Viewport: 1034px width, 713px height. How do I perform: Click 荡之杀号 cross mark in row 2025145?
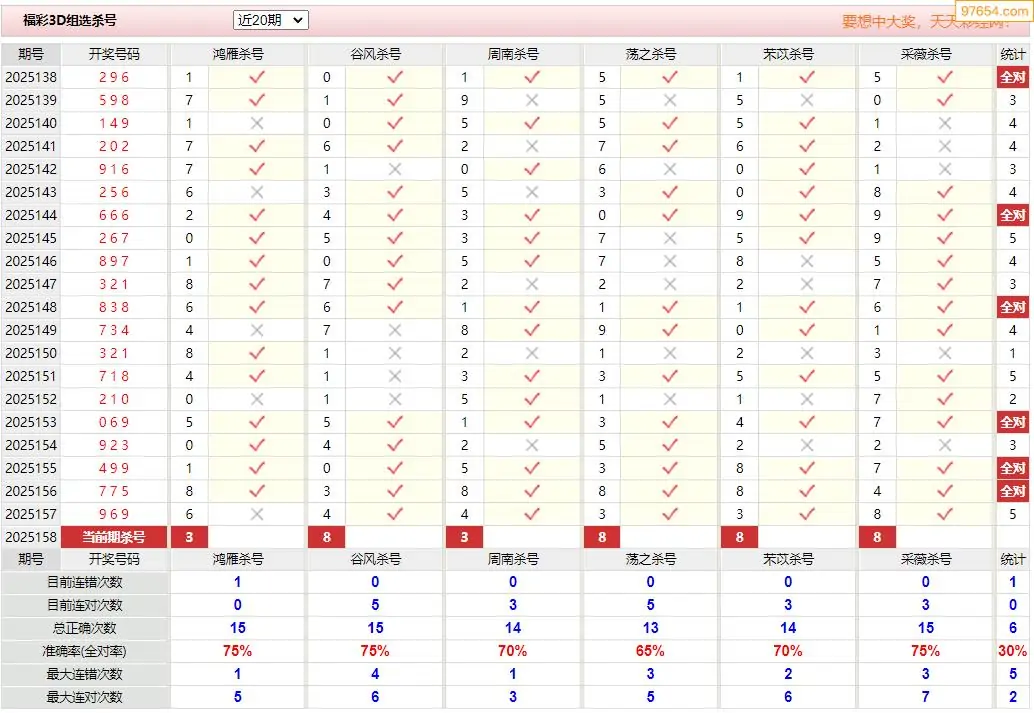coord(670,238)
